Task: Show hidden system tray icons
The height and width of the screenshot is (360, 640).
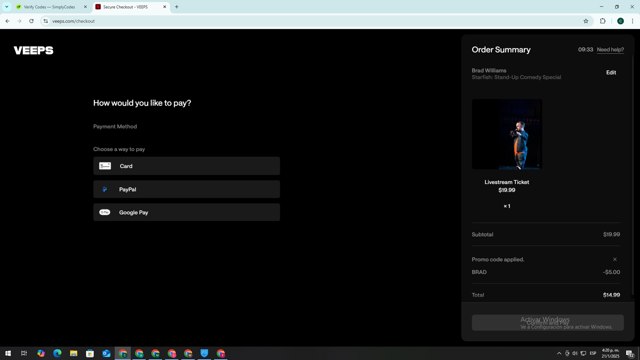Action: click(x=559, y=353)
